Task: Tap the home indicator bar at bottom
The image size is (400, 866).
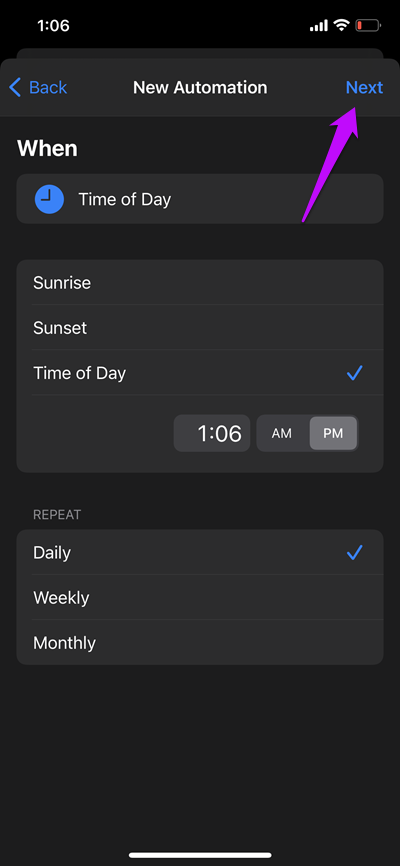Action: (200, 855)
